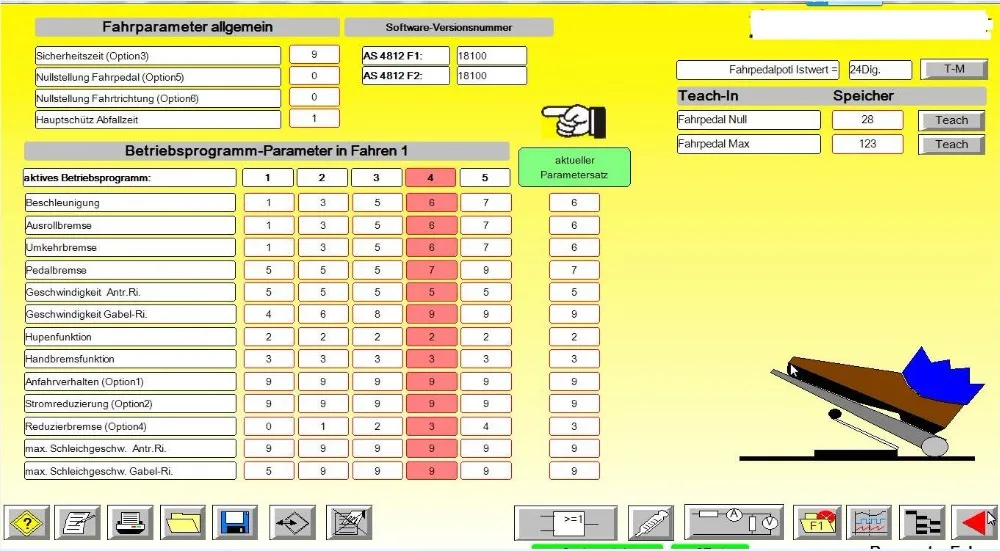Click Ausrollbremse value in program 2 column
The image size is (1000, 551).
click(x=323, y=225)
